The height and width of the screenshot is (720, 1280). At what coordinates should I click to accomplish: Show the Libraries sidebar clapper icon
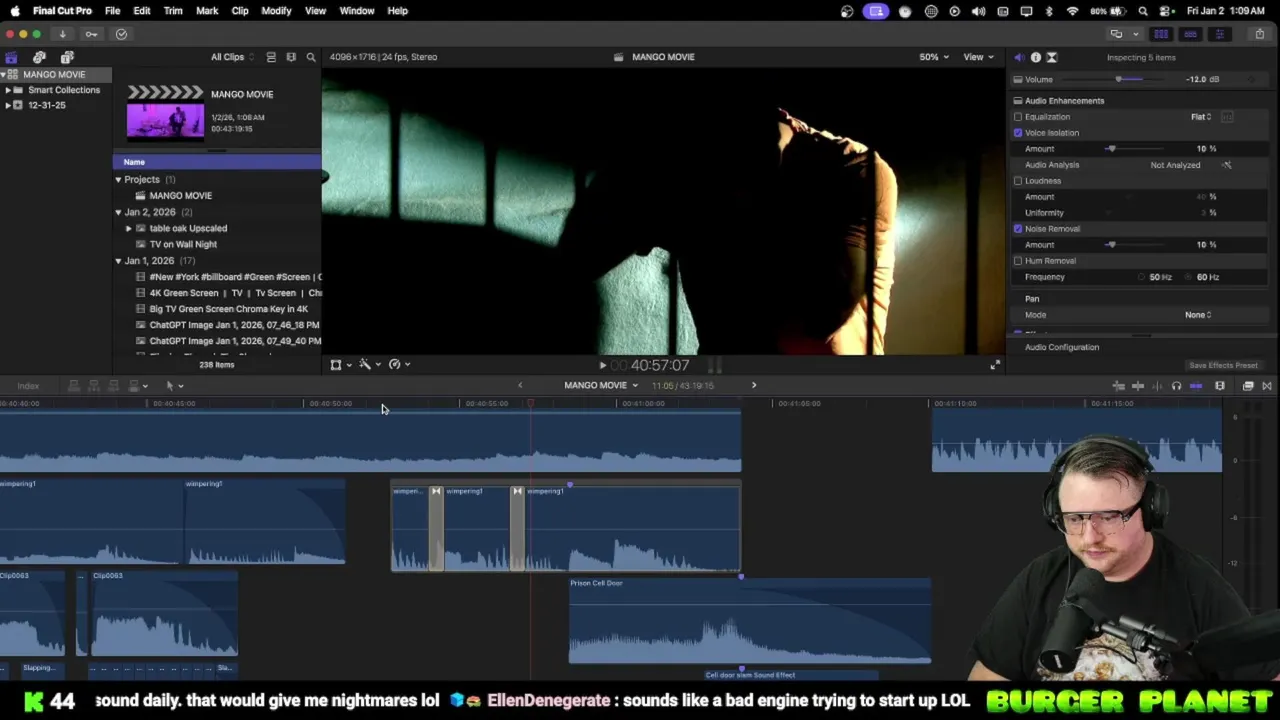(x=11, y=57)
